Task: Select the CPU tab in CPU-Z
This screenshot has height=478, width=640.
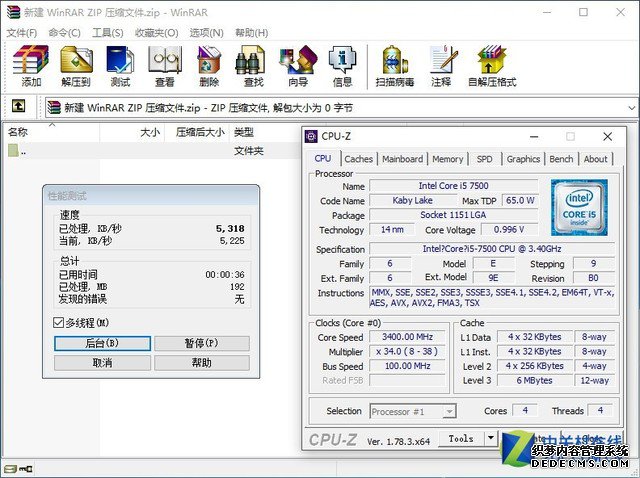Action: tap(323, 158)
